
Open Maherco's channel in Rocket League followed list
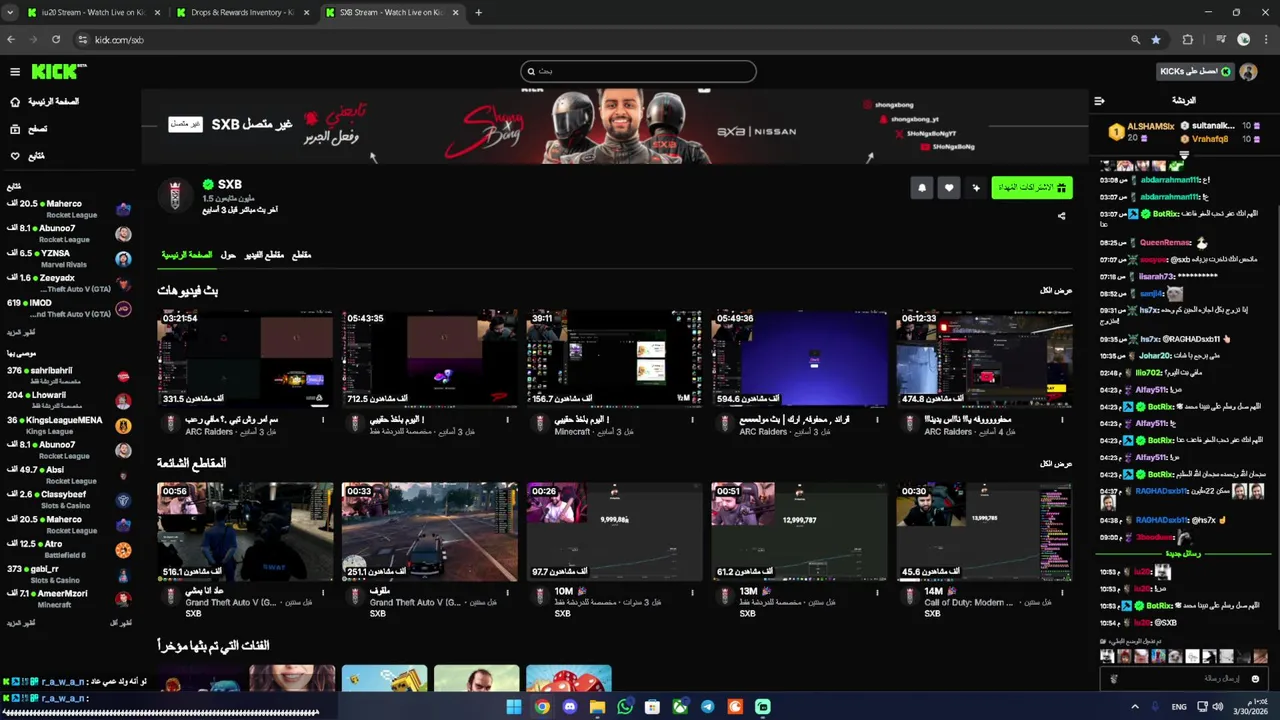click(x=67, y=209)
